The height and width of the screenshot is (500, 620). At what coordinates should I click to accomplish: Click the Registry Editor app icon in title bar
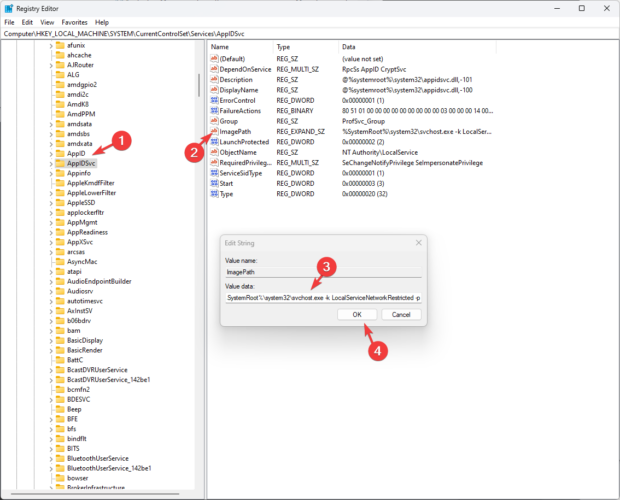point(9,8)
